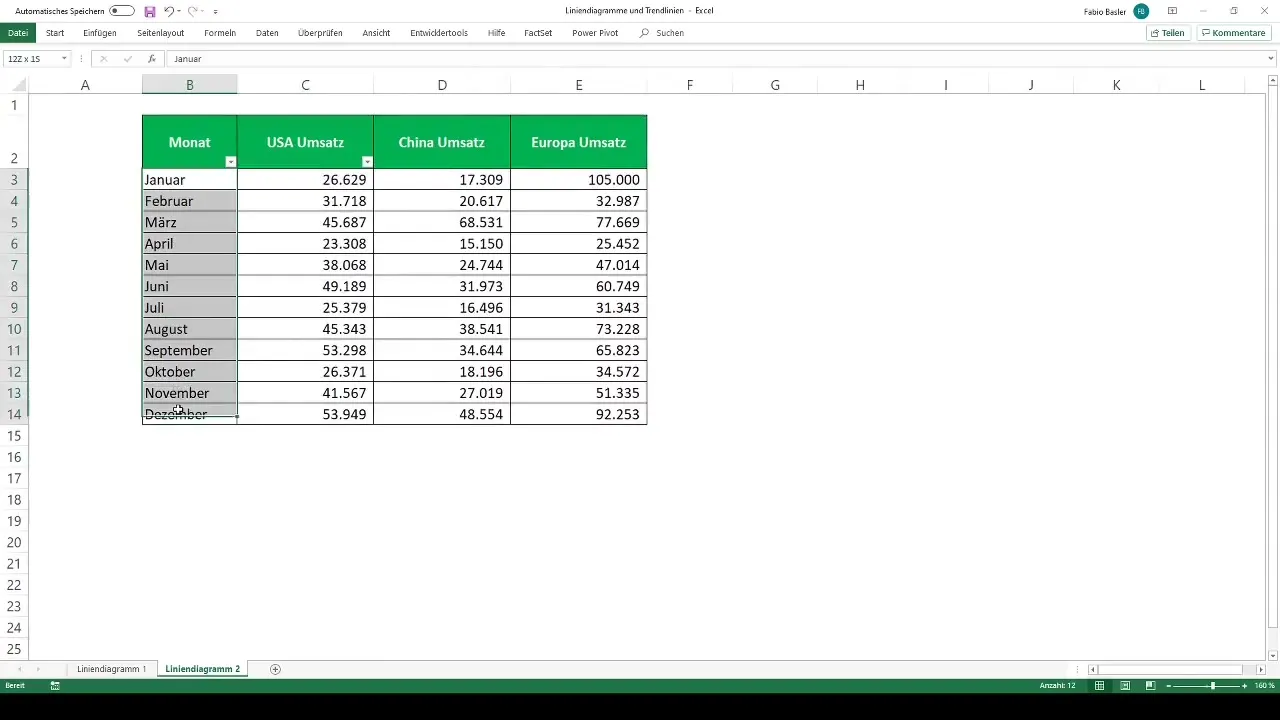Image resolution: width=1280 pixels, height=720 pixels.
Task: Open the USA Umsatz filter dropdown
Action: pos(367,162)
